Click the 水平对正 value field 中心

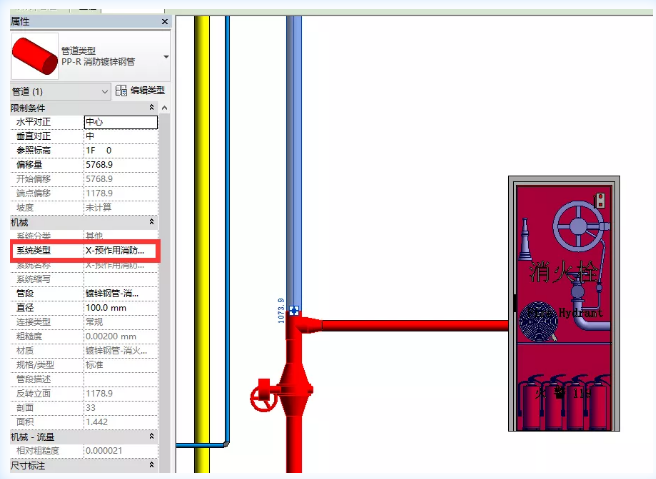[121, 122]
